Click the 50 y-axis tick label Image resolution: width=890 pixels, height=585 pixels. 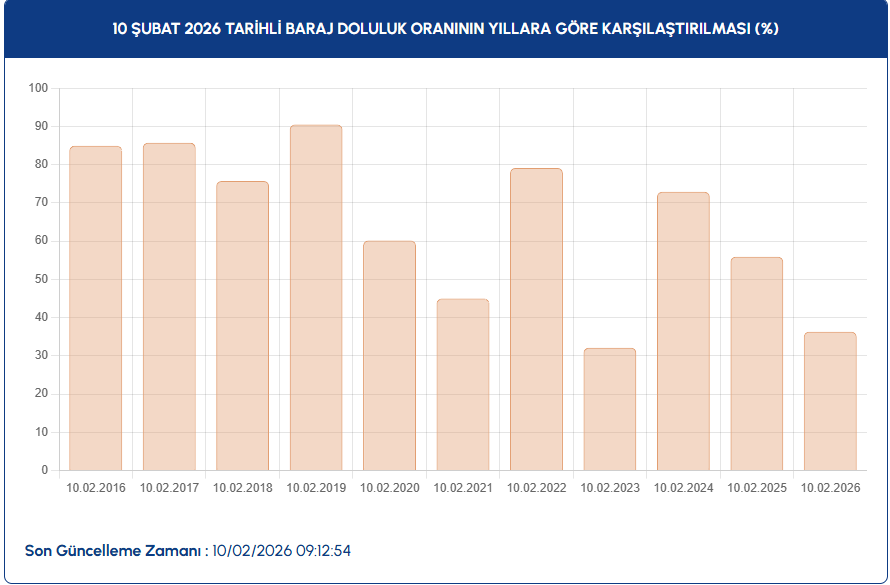tap(41, 279)
